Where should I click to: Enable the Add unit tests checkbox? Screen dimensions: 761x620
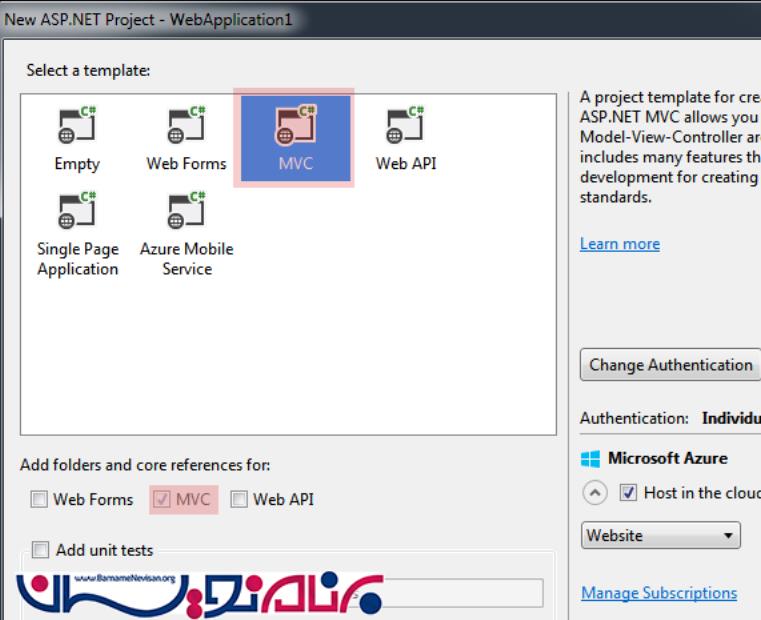click(x=40, y=550)
